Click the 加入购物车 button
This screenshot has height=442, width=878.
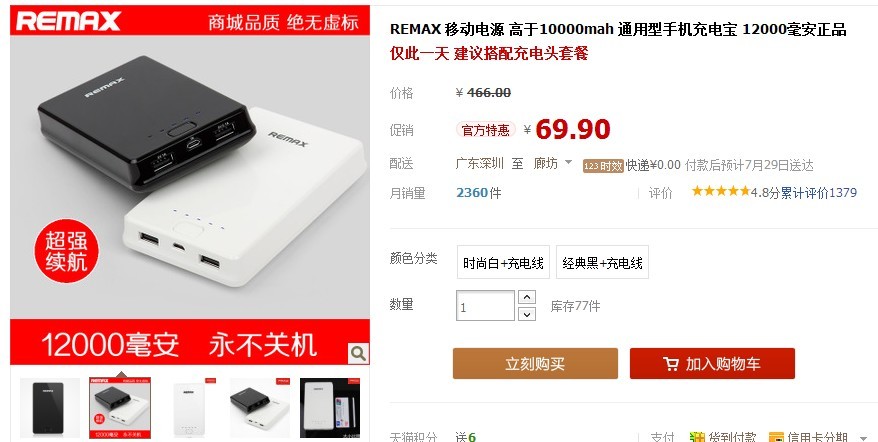click(x=712, y=364)
